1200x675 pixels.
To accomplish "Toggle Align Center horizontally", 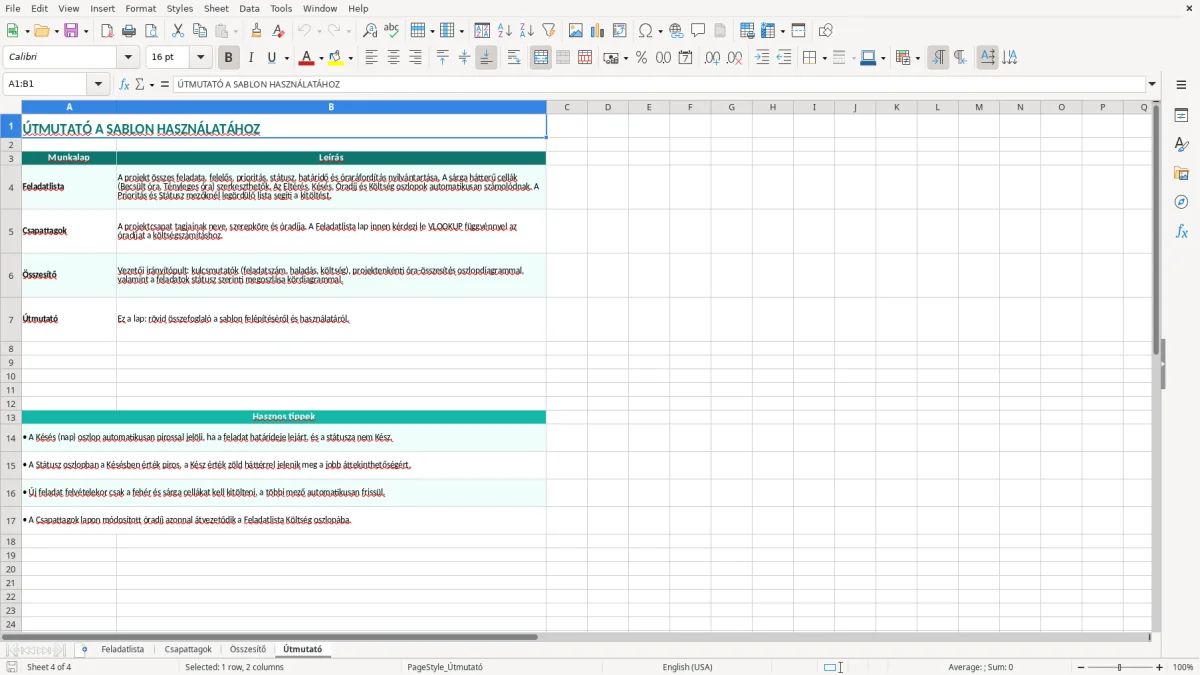I will click(x=393, y=58).
